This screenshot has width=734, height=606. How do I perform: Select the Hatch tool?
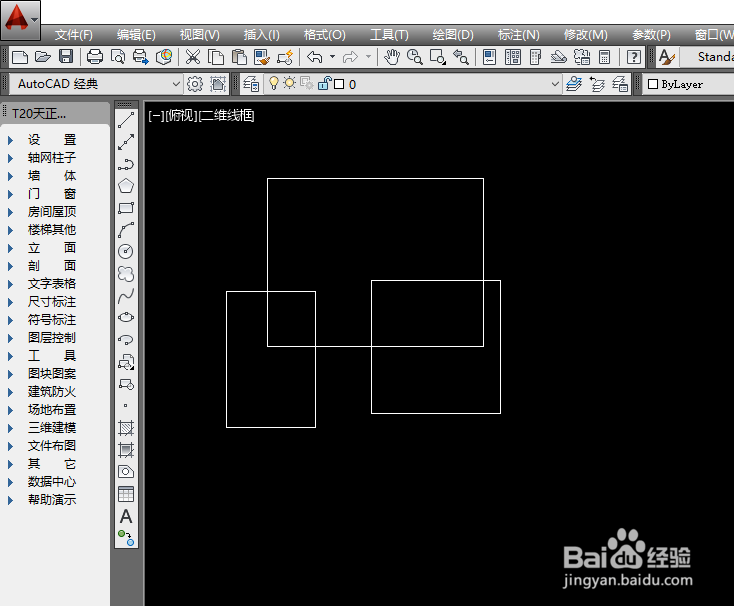point(126,427)
